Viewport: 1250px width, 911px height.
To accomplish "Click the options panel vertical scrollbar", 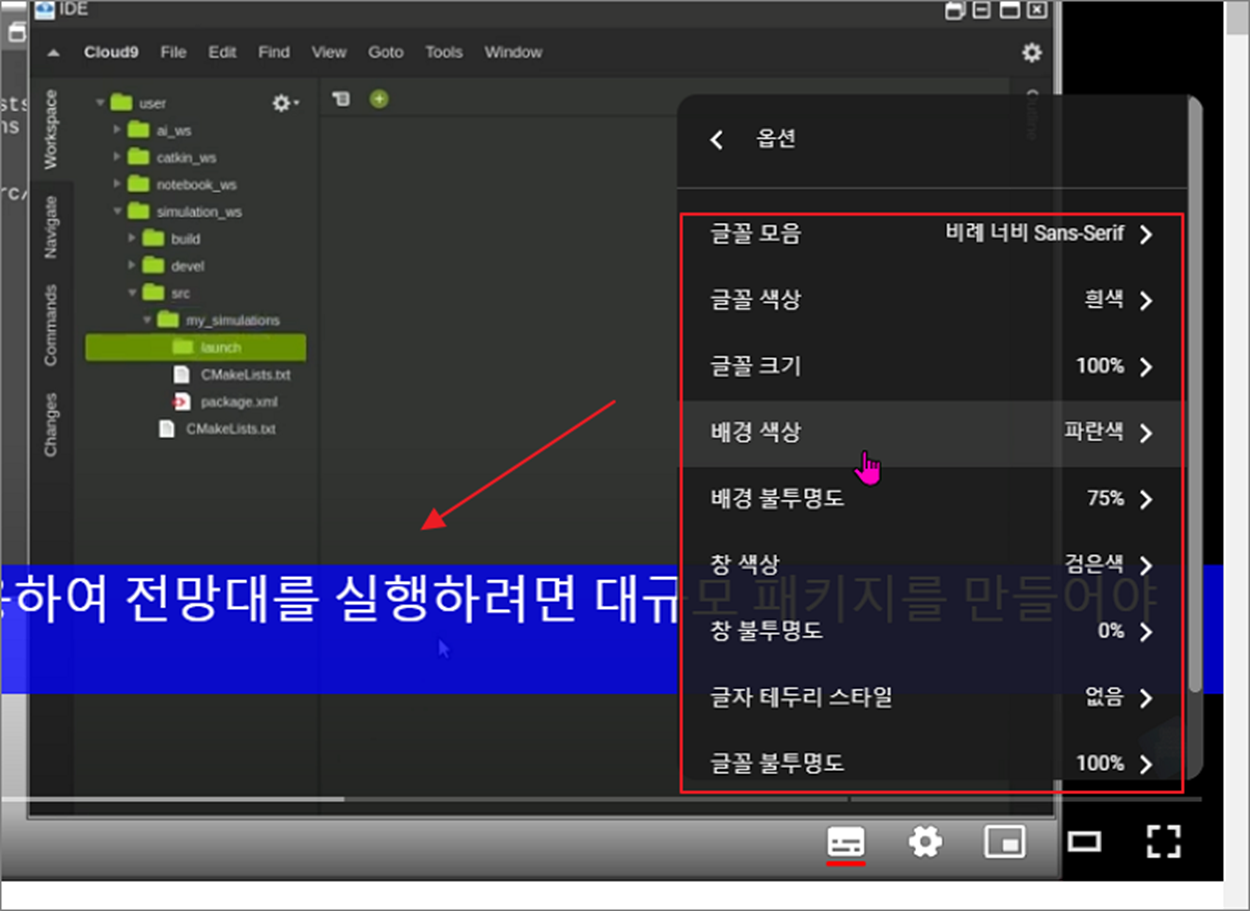I will pyautogui.click(x=1196, y=395).
